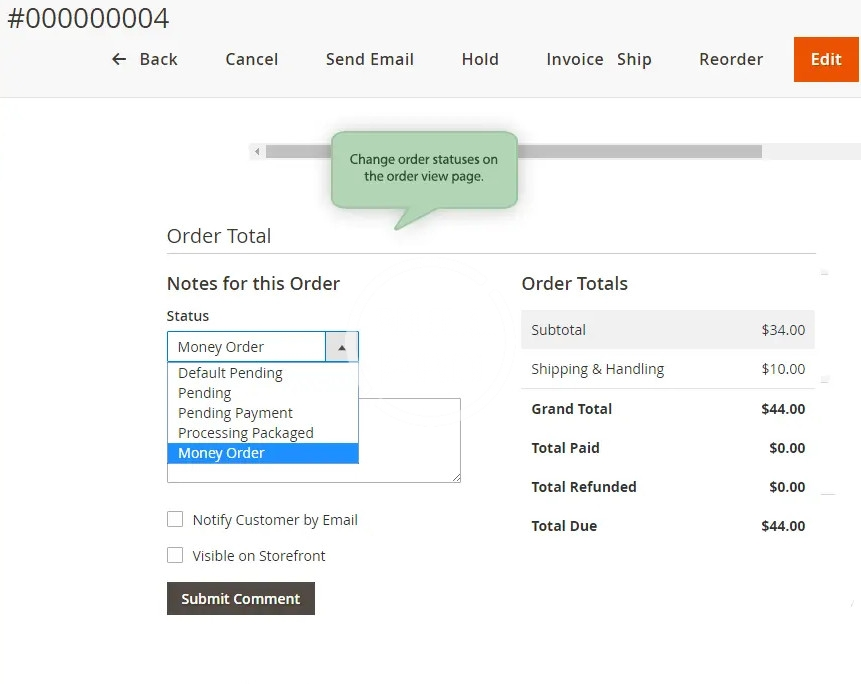Put the order on Hold
This screenshot has height=684, width=861.
point(480,59)
